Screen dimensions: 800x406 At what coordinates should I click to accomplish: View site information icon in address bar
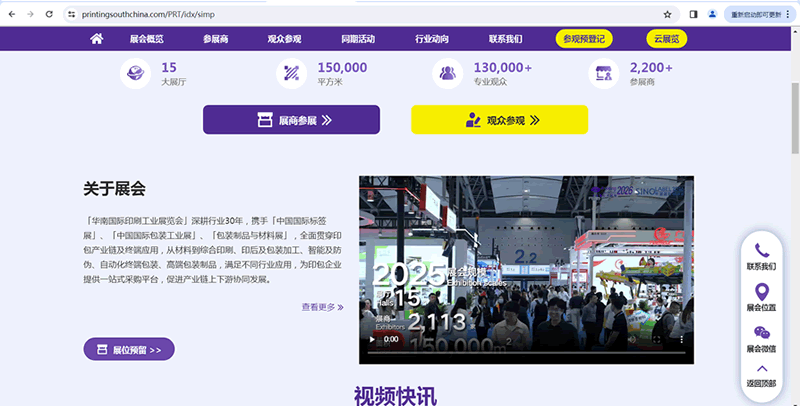point(72,14)
